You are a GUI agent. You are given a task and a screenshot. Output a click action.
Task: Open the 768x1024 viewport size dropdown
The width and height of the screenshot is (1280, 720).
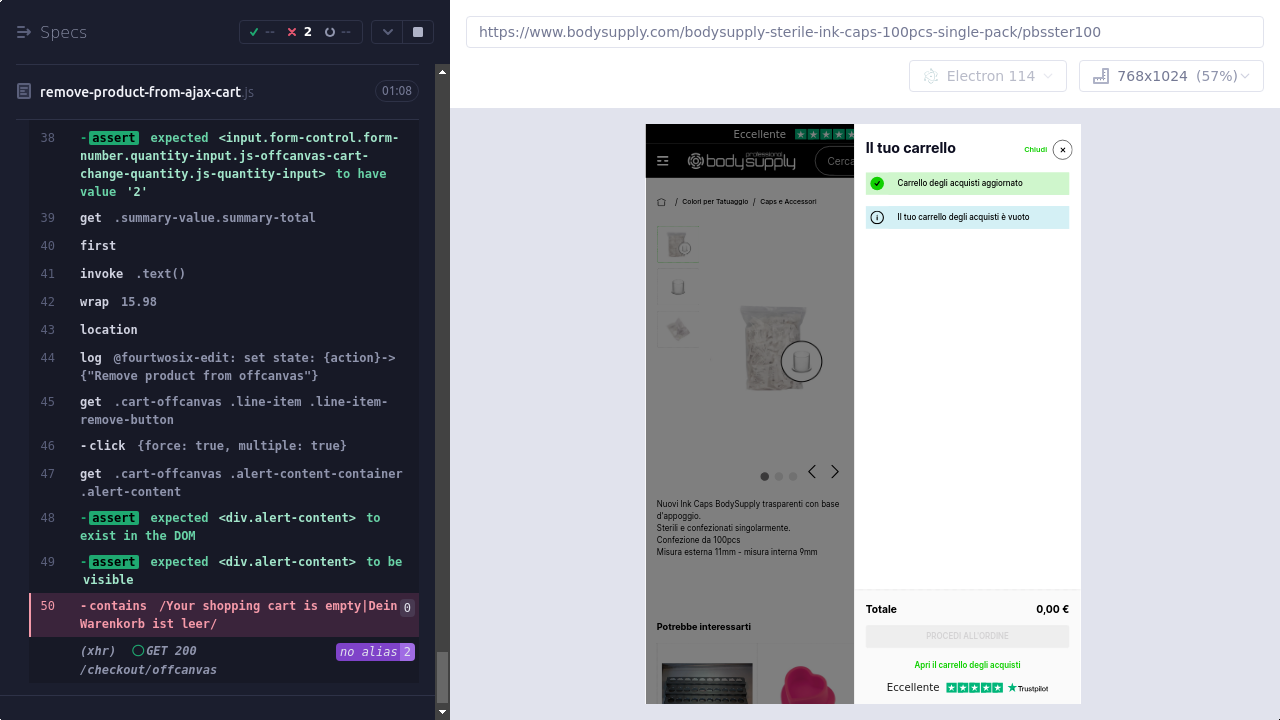[x=1170, y=76]
